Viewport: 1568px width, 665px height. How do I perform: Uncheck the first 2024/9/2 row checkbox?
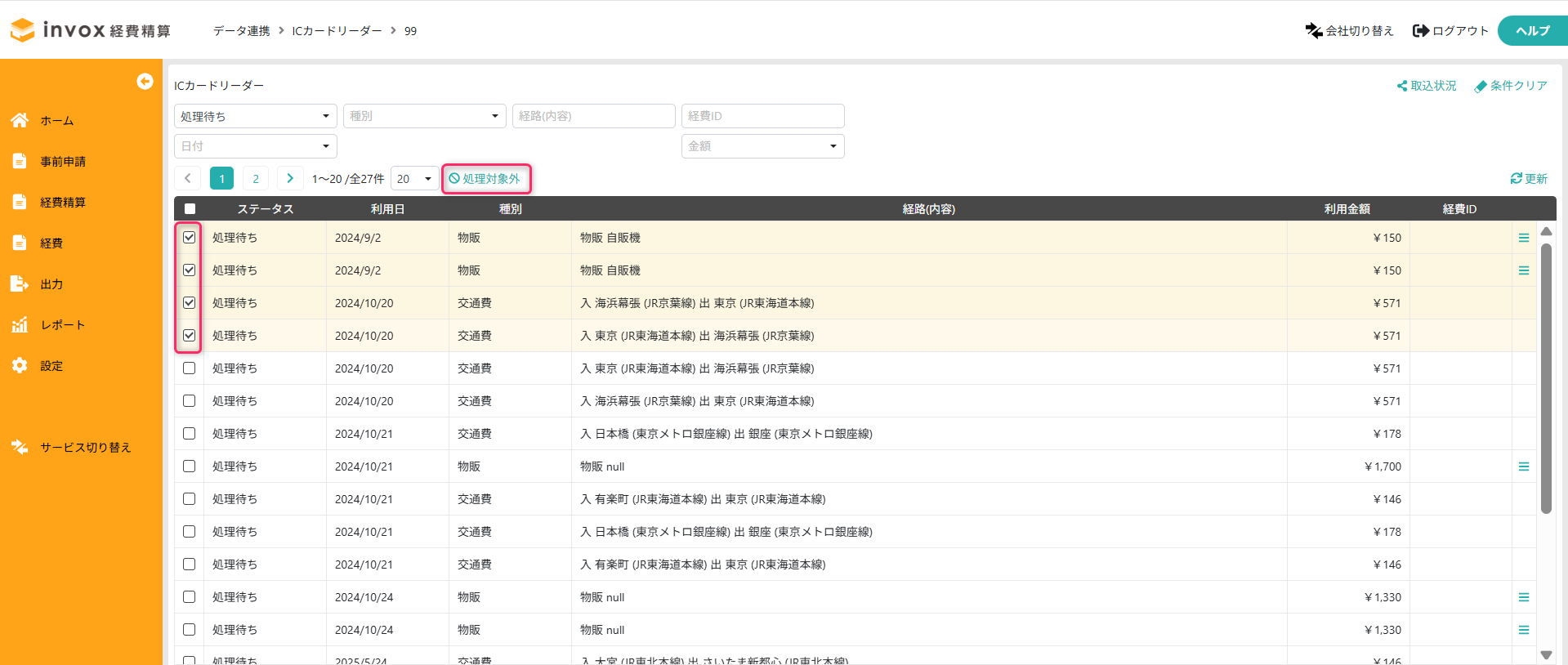[190, 238]
